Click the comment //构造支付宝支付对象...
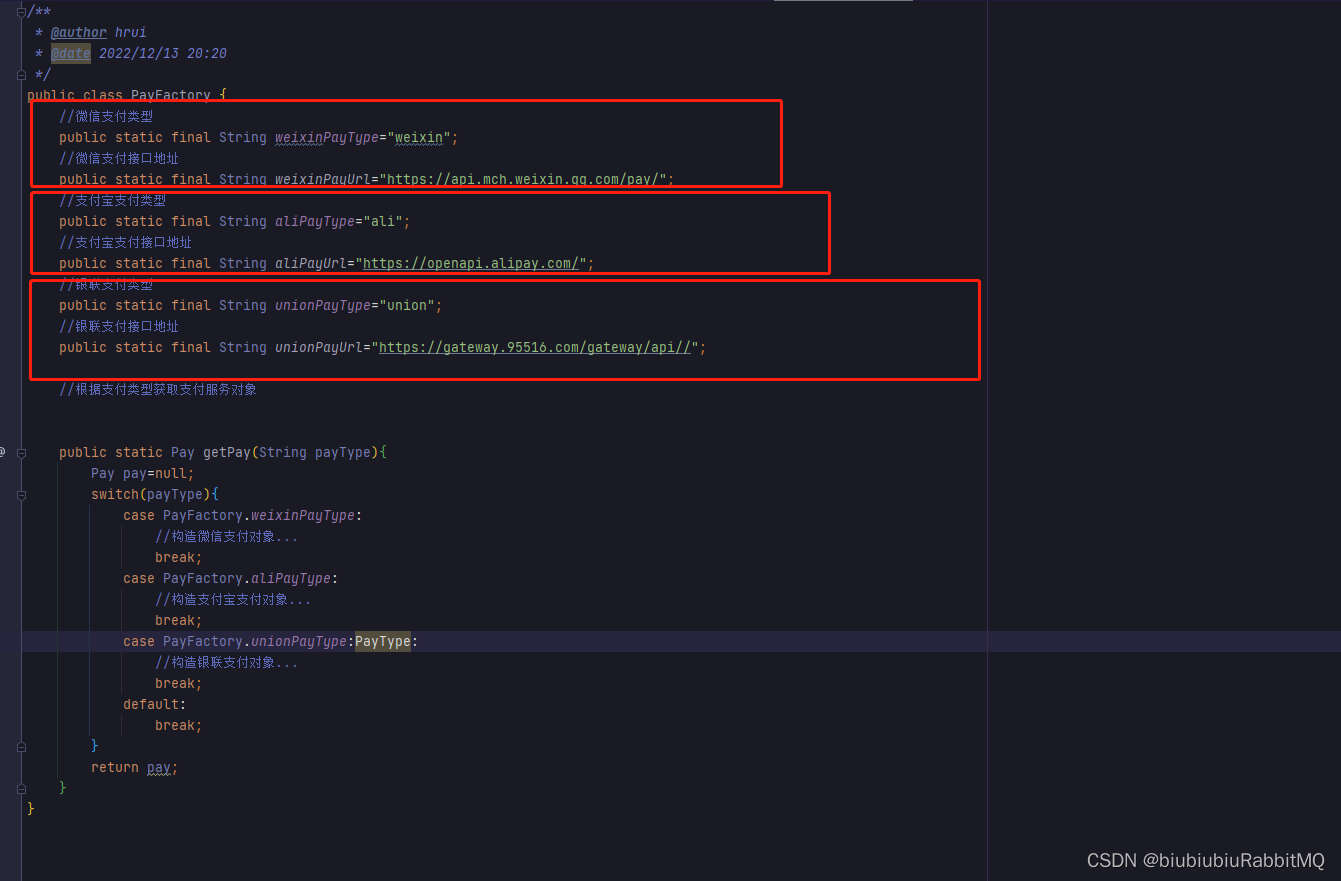1341x881 pixels. pyautogui.click(x=233, y=600)
